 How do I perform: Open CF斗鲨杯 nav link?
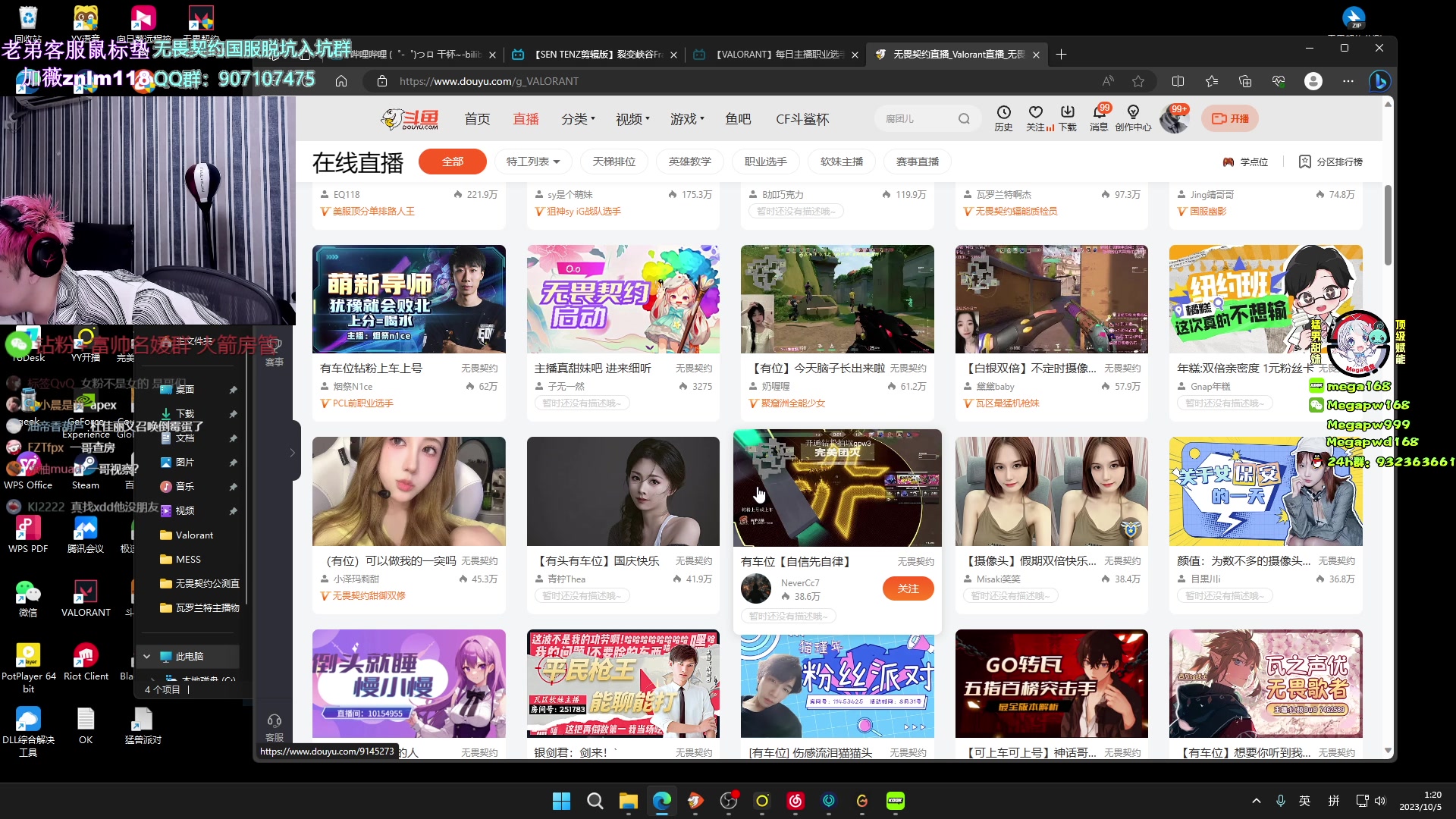pos(802,119)
